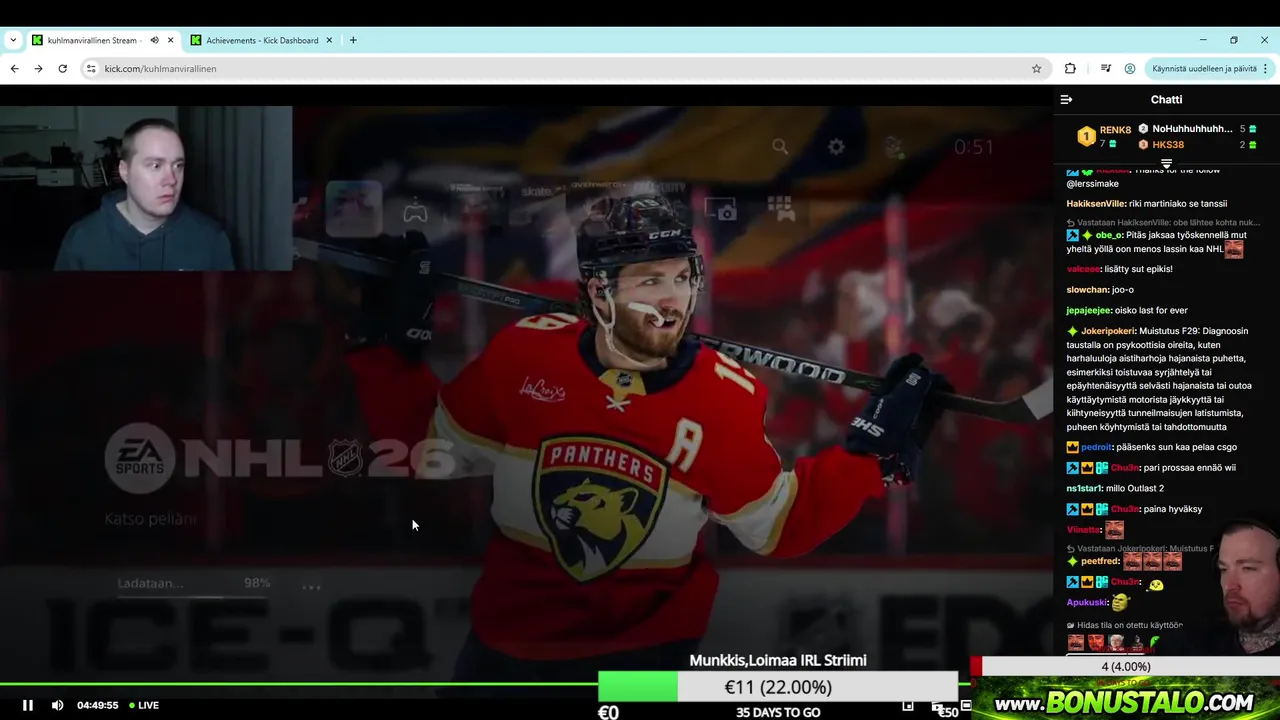Click valceee username in chat
Image resolution: width=1280 pixels, height=720 pixels.
(x=1084, y=269)
